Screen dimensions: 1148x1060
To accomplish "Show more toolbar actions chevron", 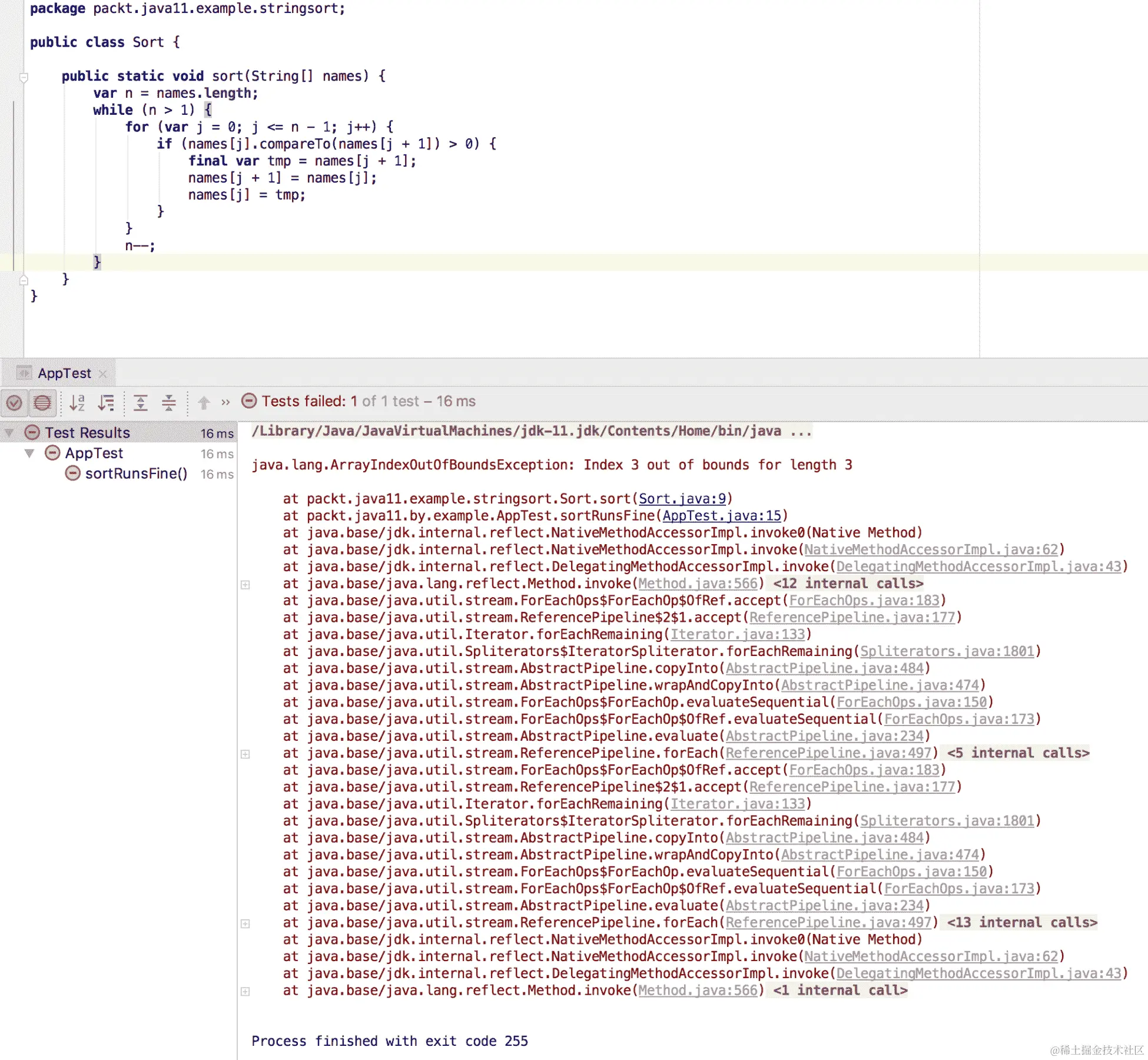I will (x=225, y=402).
